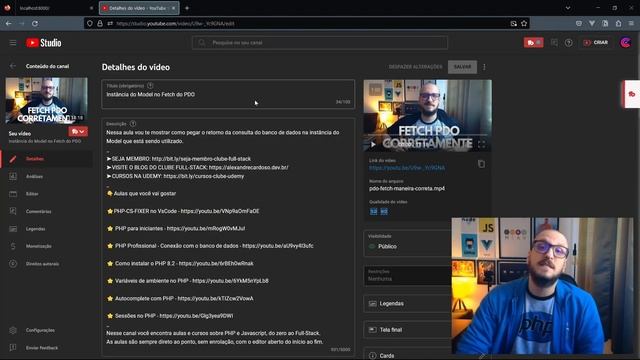Play the video preview
Image resolution: width=640 pixels, height=360 pixels.
[373, 144]
